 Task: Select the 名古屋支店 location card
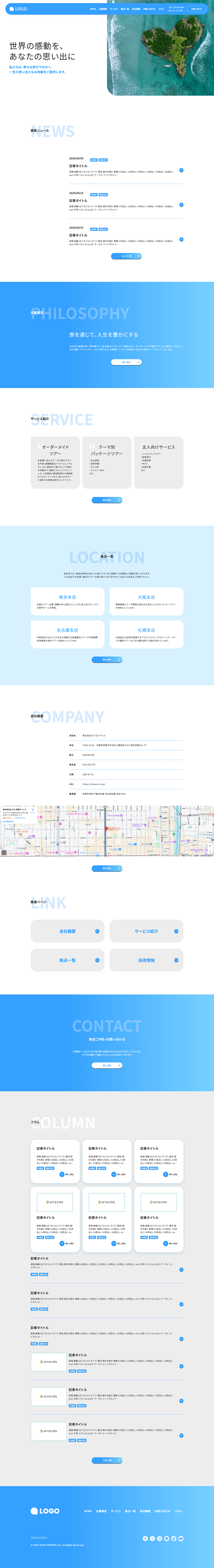point(68,634)
